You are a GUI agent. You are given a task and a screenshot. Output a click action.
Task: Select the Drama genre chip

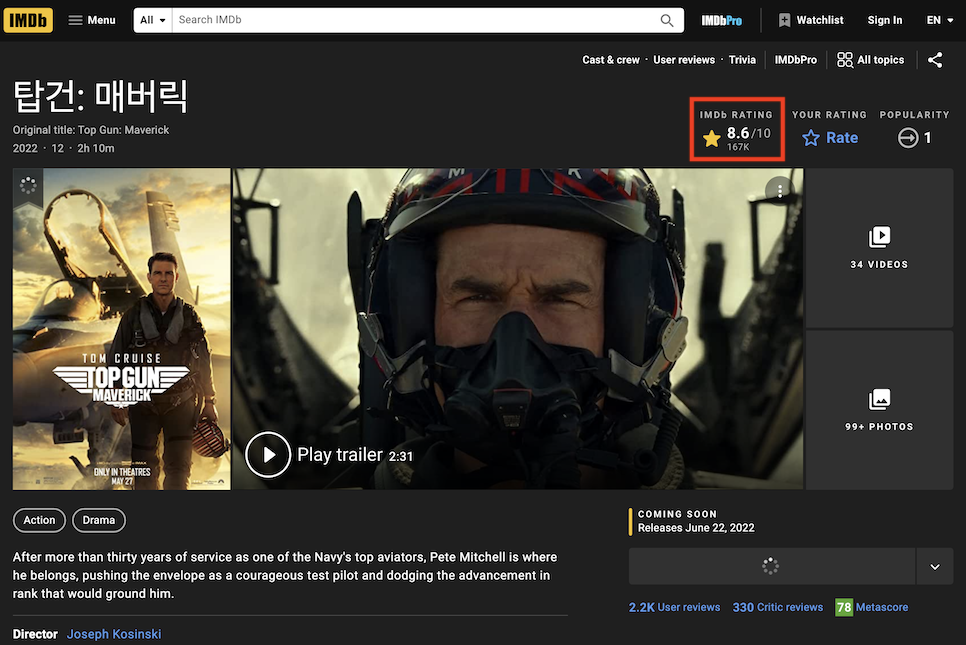(99, 520)
